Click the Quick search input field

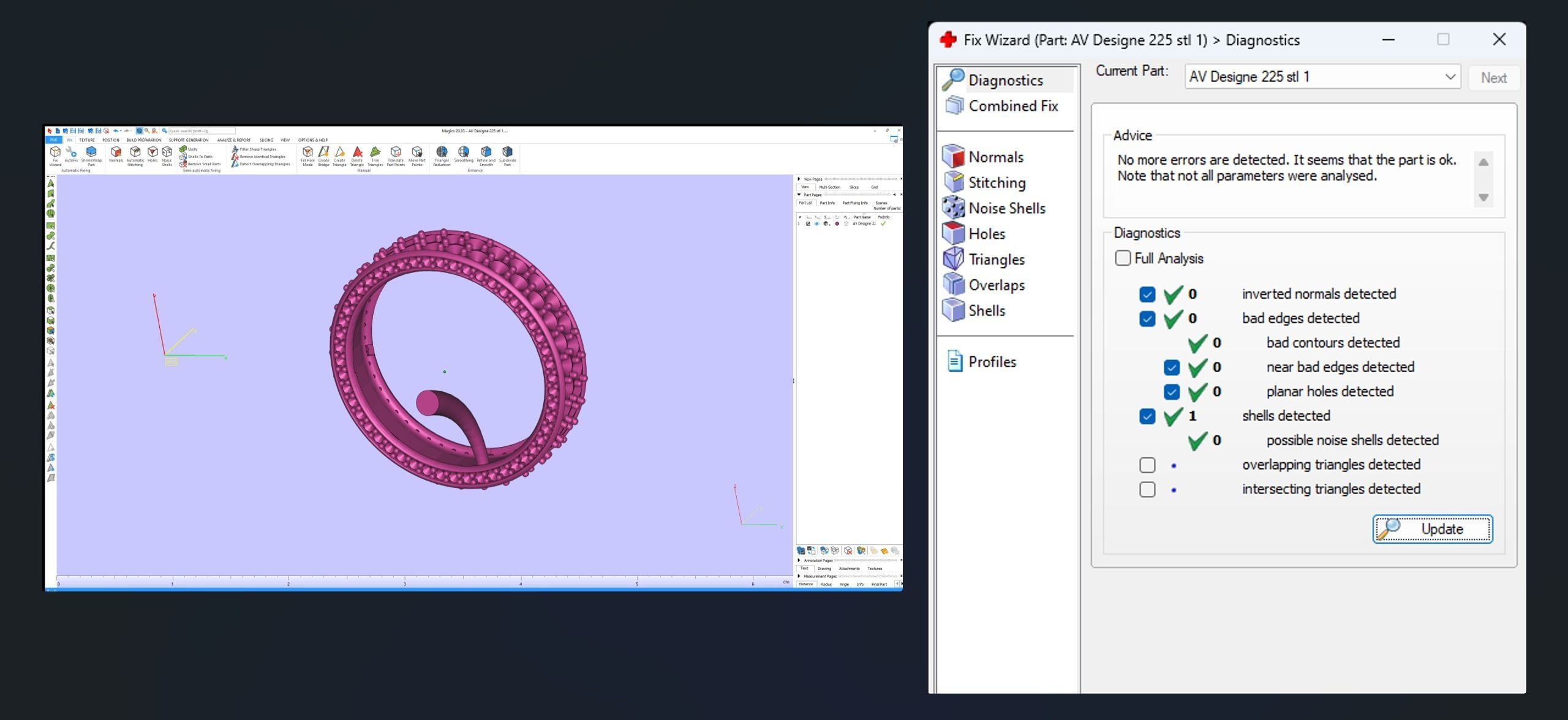(x=202, y=131)
